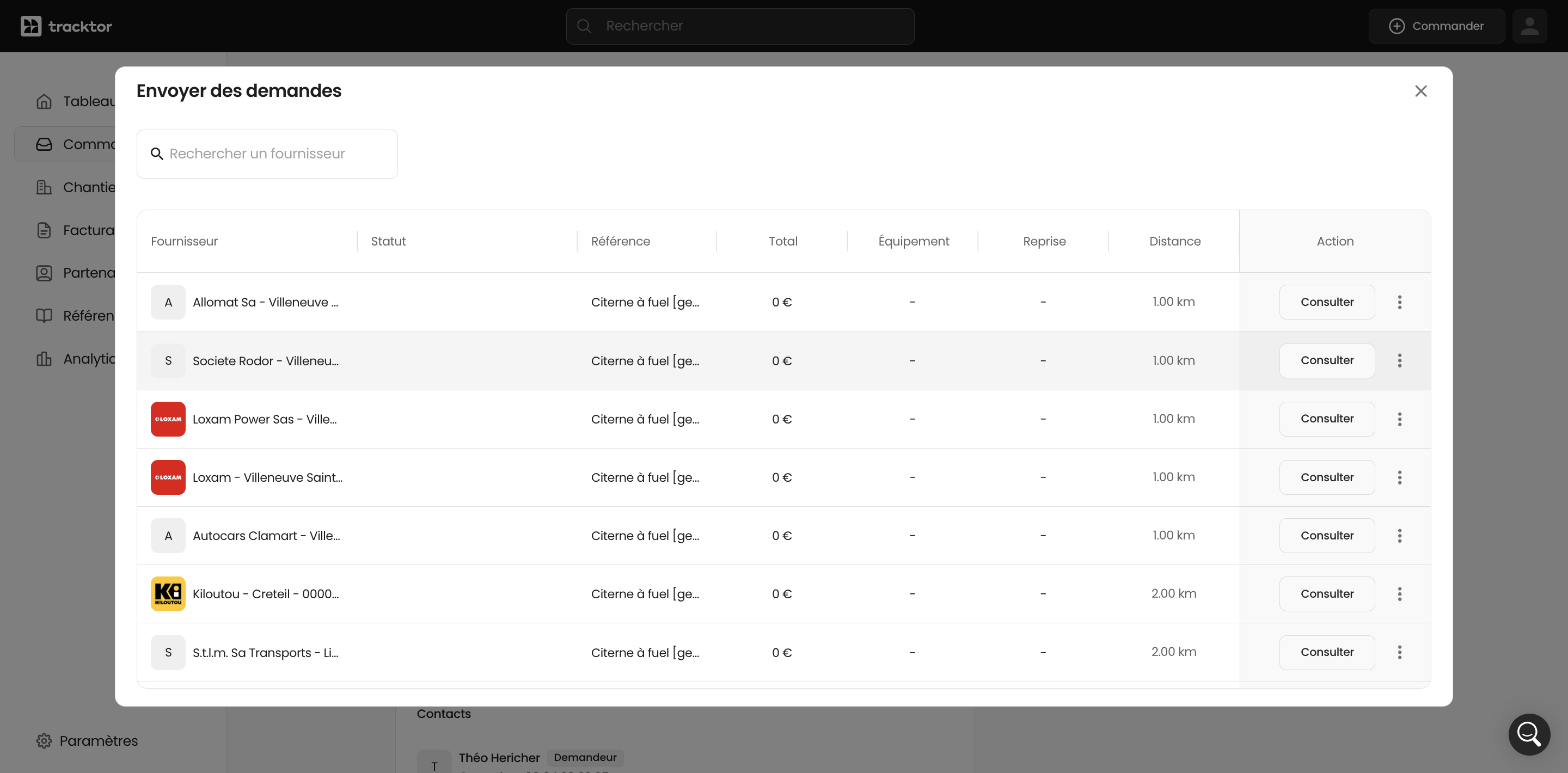Consult the Societe Rodor supplier
The image size is (1568, 773).
point(1327,360)
